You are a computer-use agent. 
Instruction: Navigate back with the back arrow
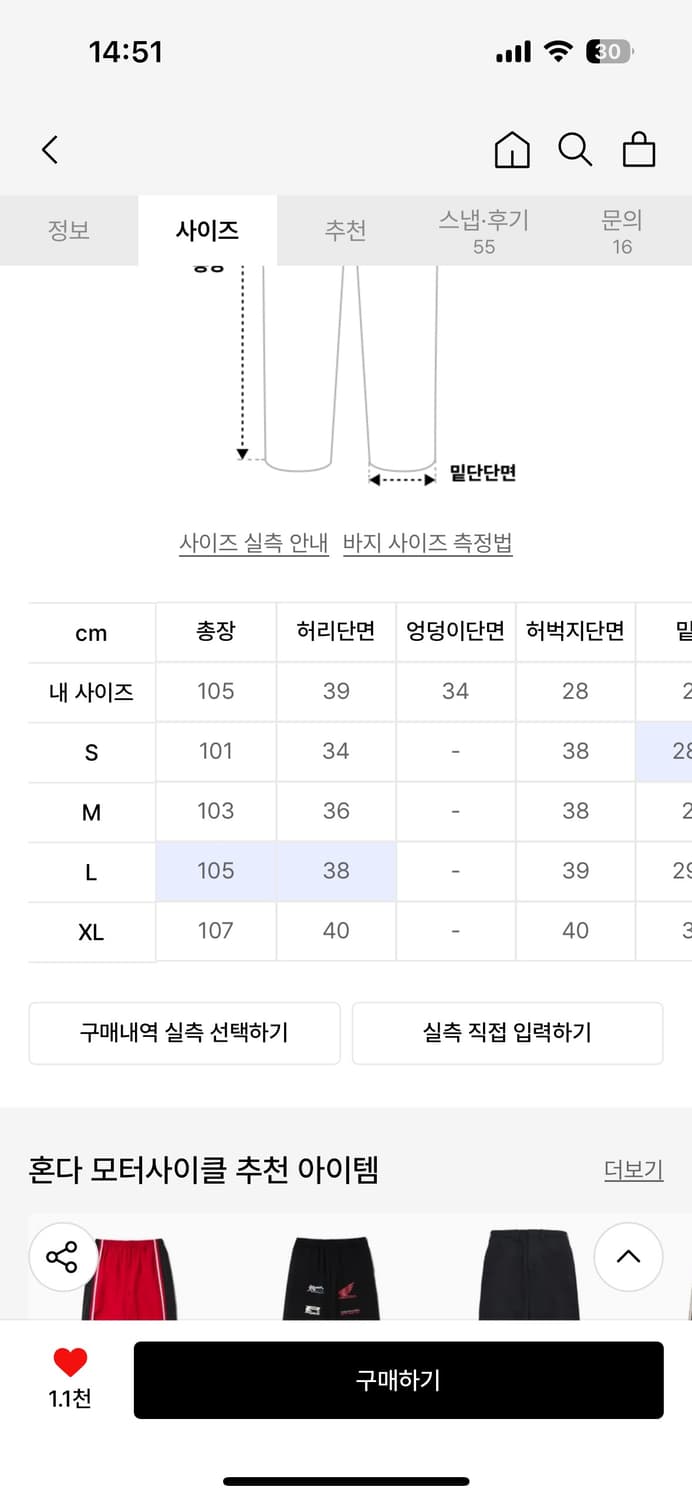click(50, 148)
